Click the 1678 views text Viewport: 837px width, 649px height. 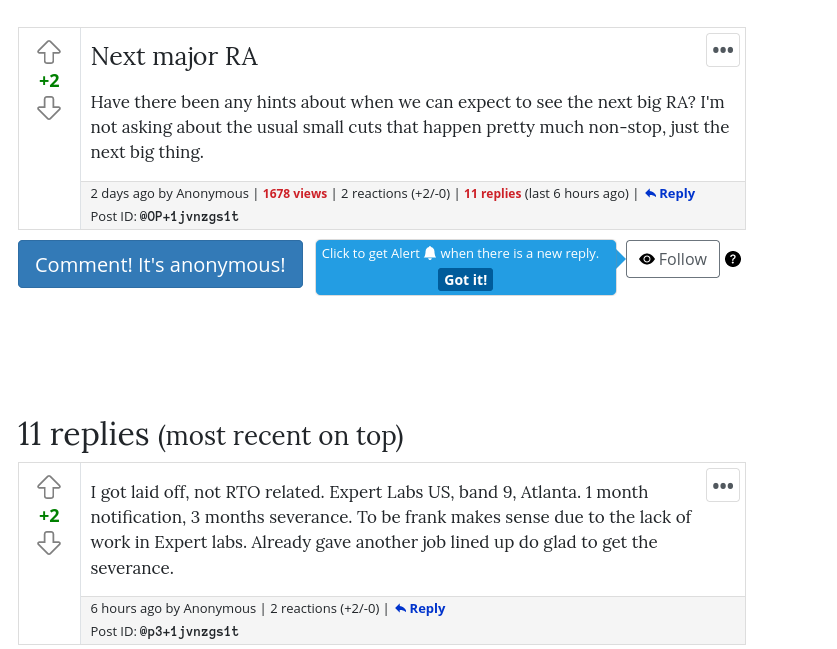tap(295, 194)
